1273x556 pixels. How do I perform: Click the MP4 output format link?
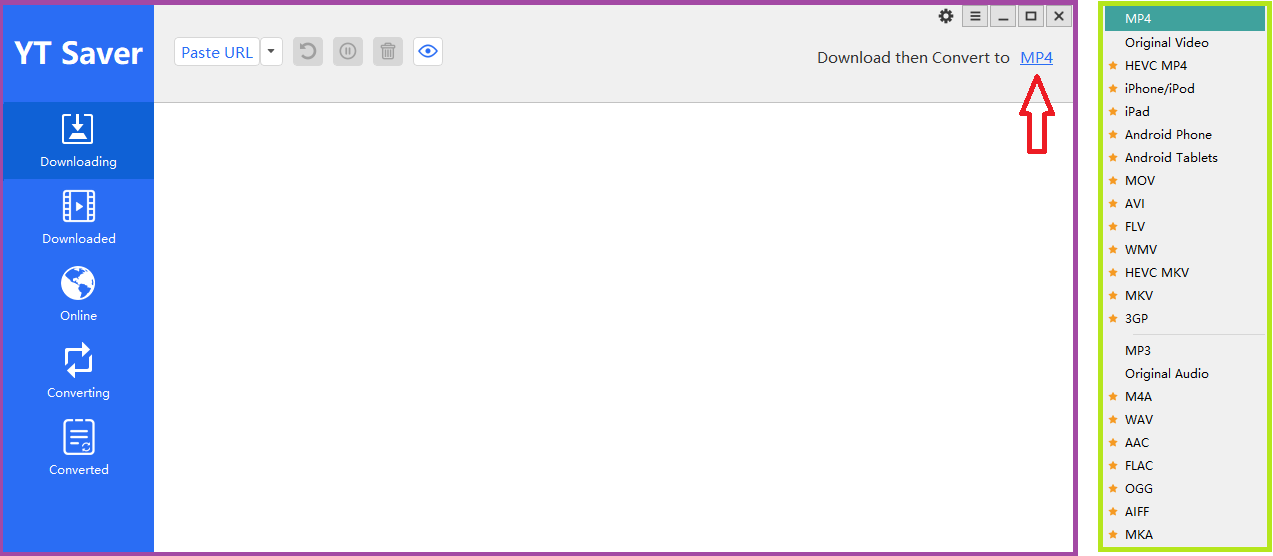pyautogui.click(x=1036, y=58)
